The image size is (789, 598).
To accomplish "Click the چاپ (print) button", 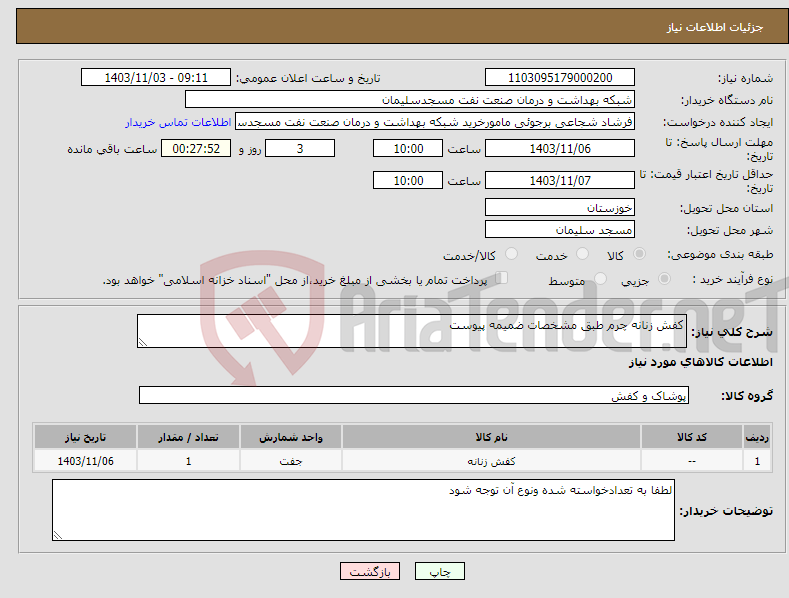I will pos(439,571).
